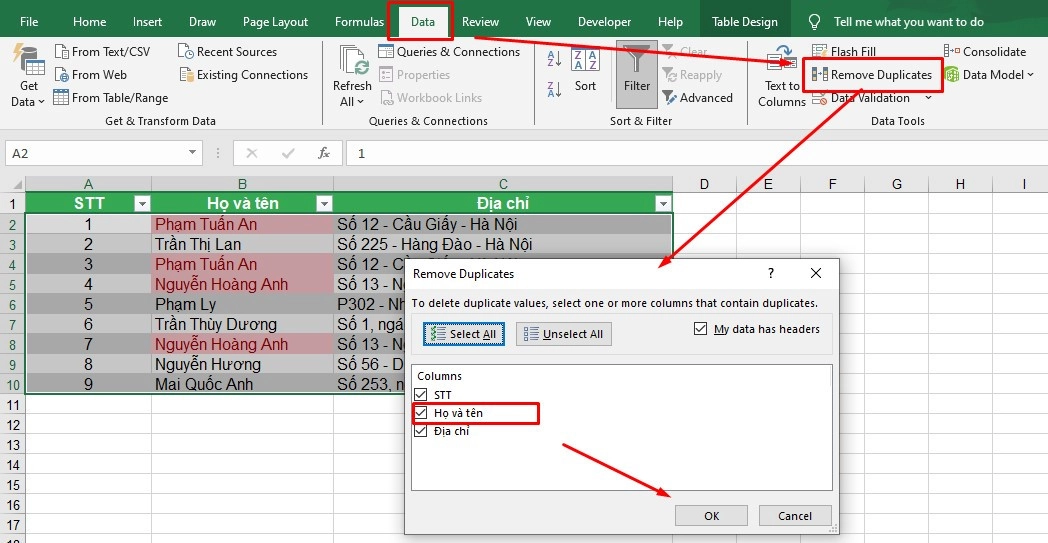Viewport: 1048px width, 543px height.
Task: Open the Họ và tên filter dropdown
Action: (323, 204)
